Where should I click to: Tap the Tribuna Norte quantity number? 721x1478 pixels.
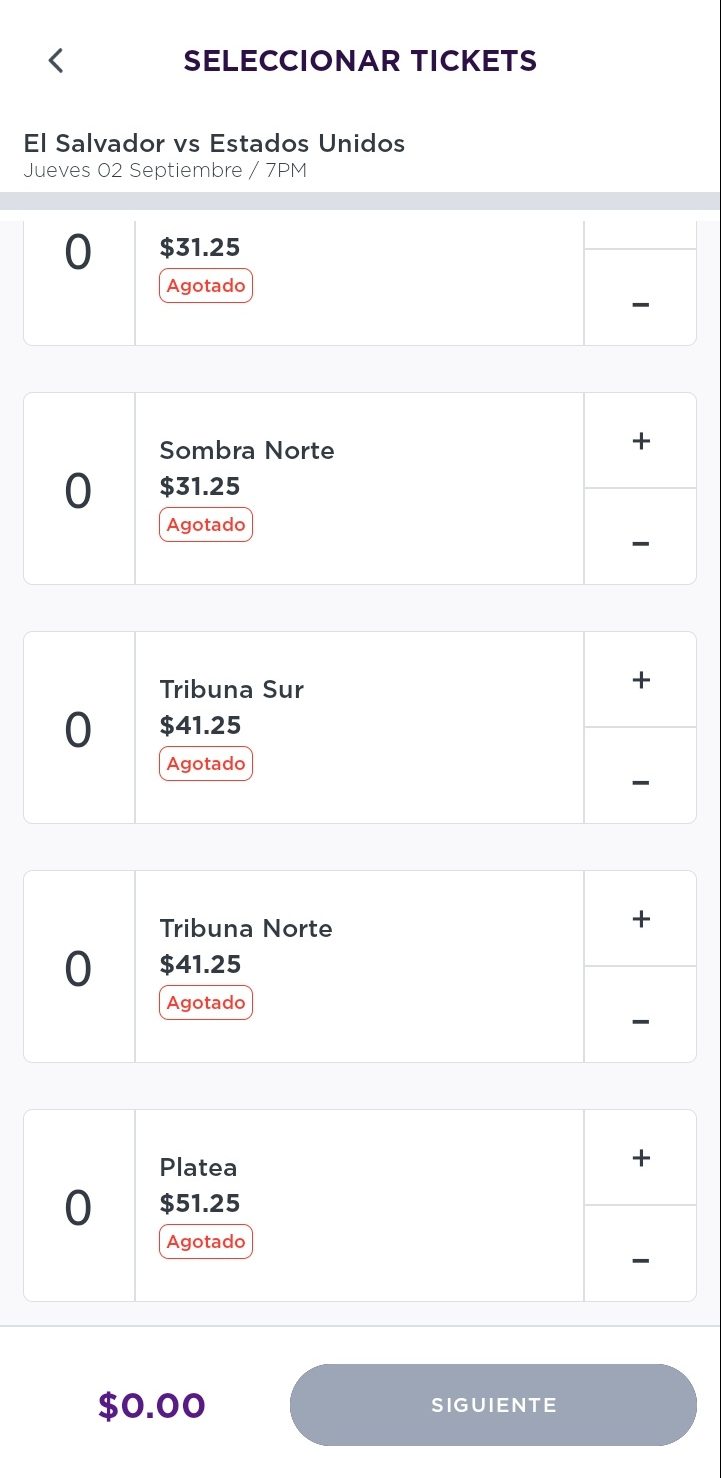(78, 968)
